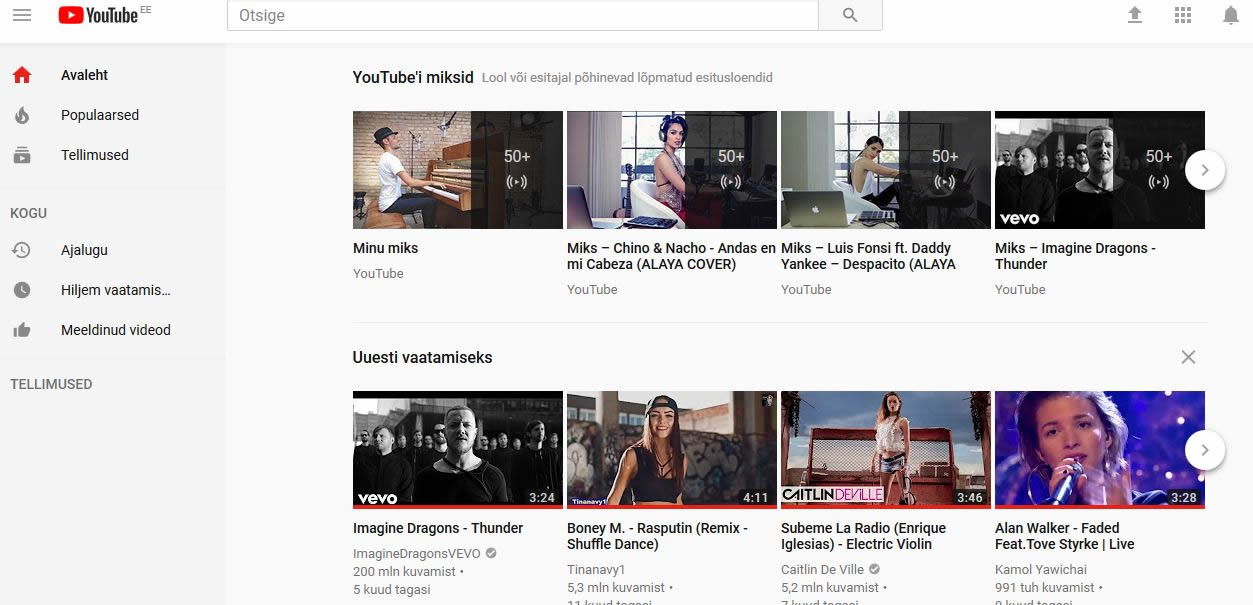Click Boney M. - Rasputin video title
1253x605 pixels.
coord(657,536)
